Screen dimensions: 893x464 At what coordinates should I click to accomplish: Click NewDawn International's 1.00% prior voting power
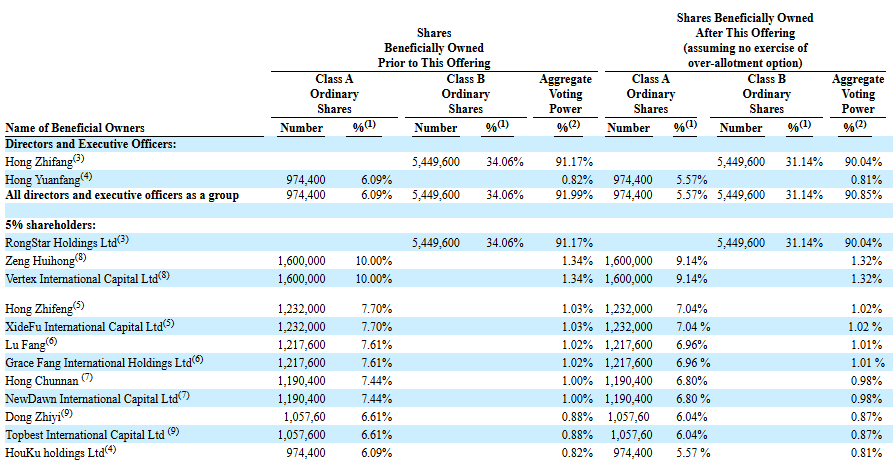click(577, 399)
